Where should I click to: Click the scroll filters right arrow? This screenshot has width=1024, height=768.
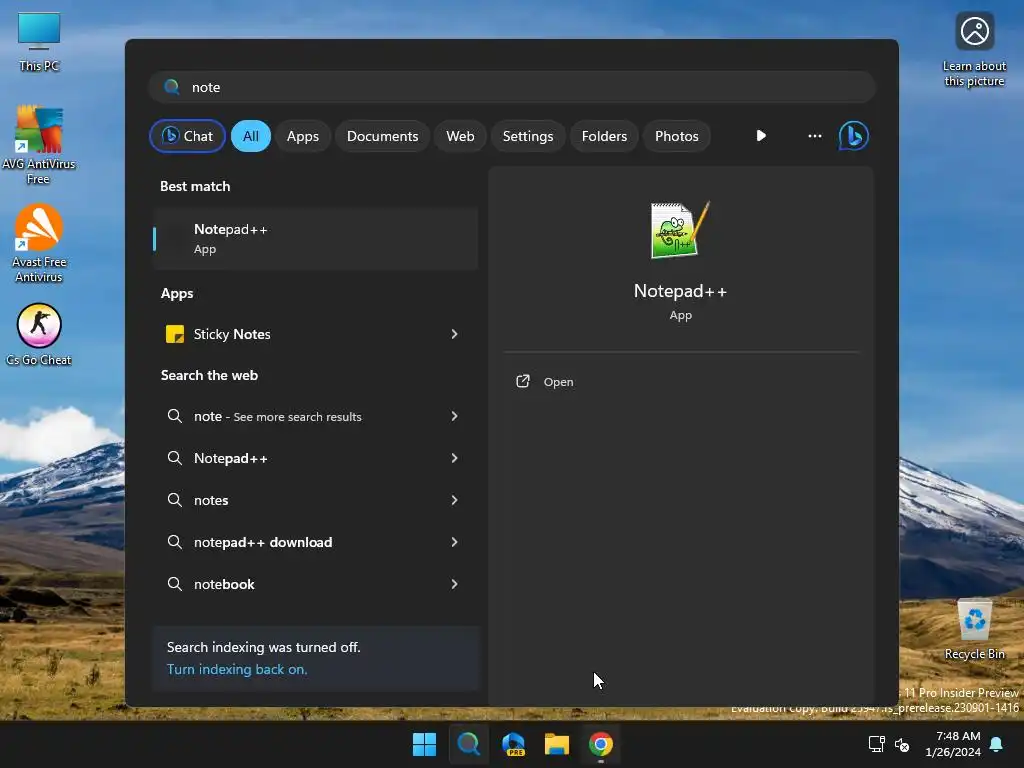[x=761, y=136]
